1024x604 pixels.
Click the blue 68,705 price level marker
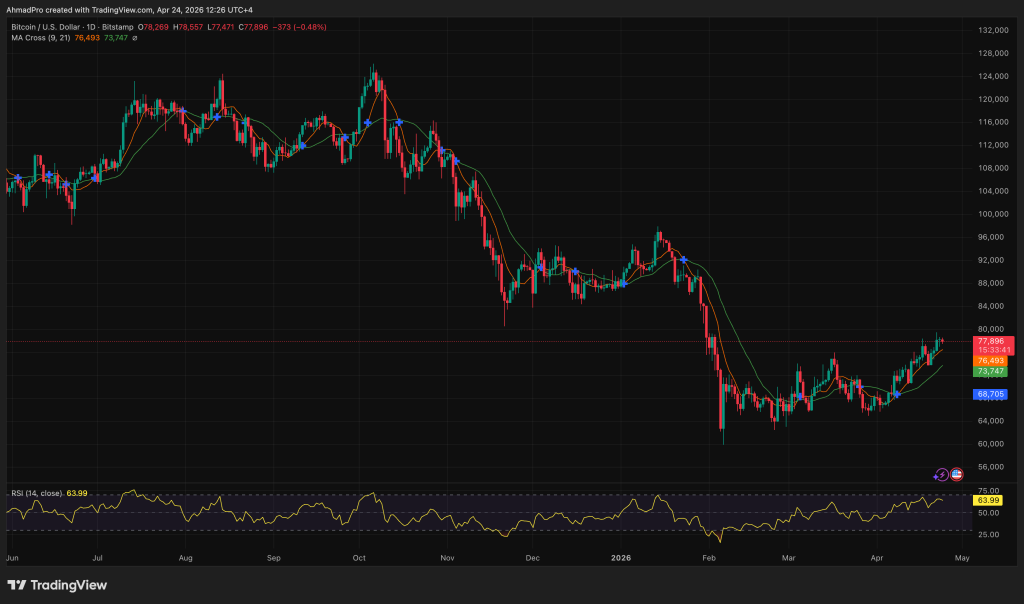pos(989,394)
